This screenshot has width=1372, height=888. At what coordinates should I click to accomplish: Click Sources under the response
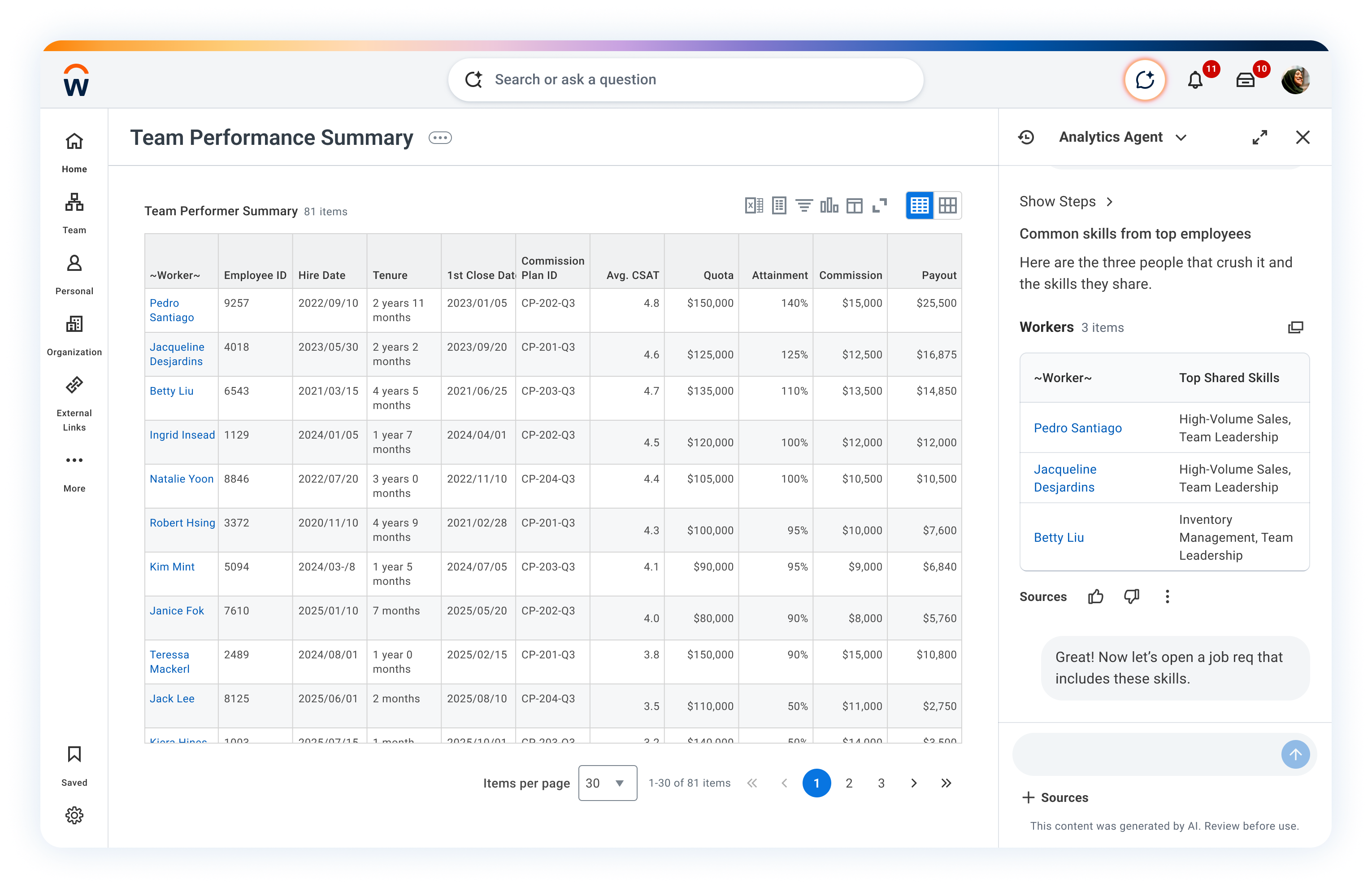click(1043, 596)
